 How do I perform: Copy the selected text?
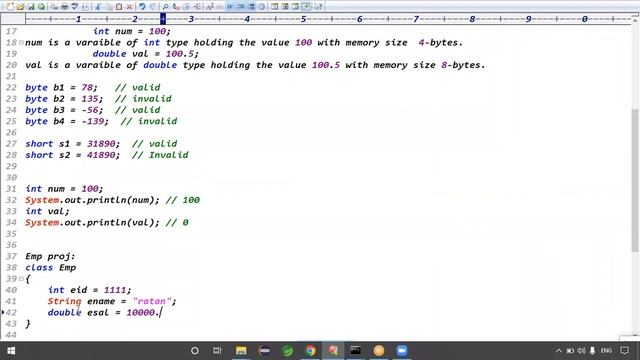click(x=108, y=7)
